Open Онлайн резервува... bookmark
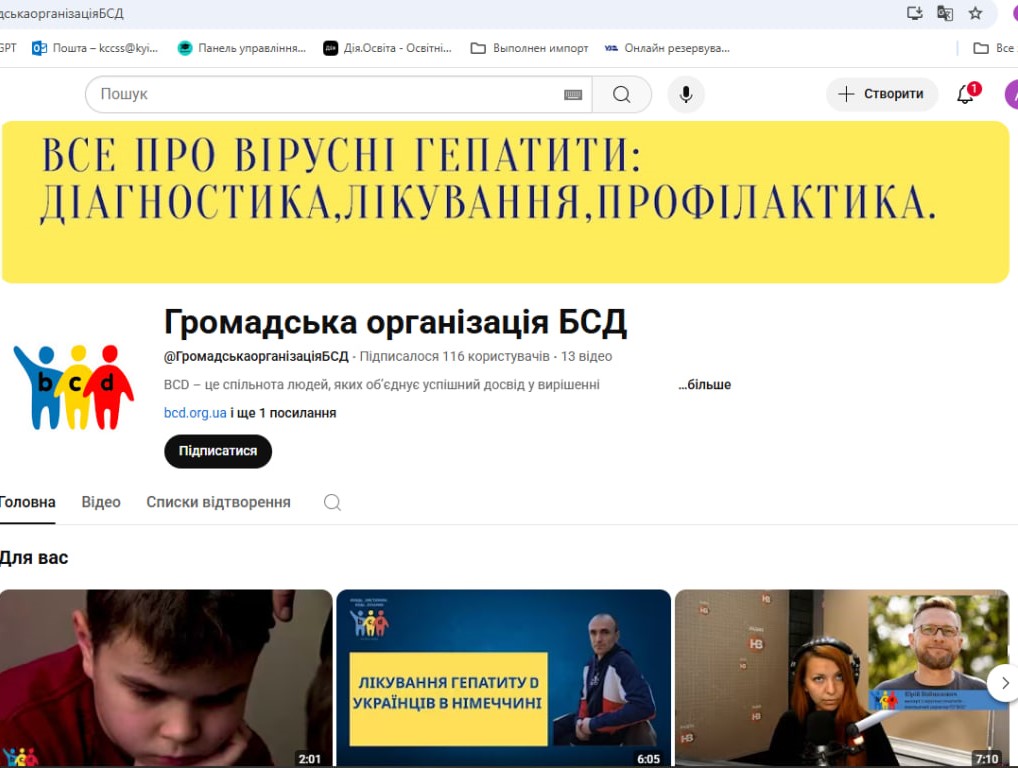Viewport: 1018px width, 768px height. pos(667,48)
